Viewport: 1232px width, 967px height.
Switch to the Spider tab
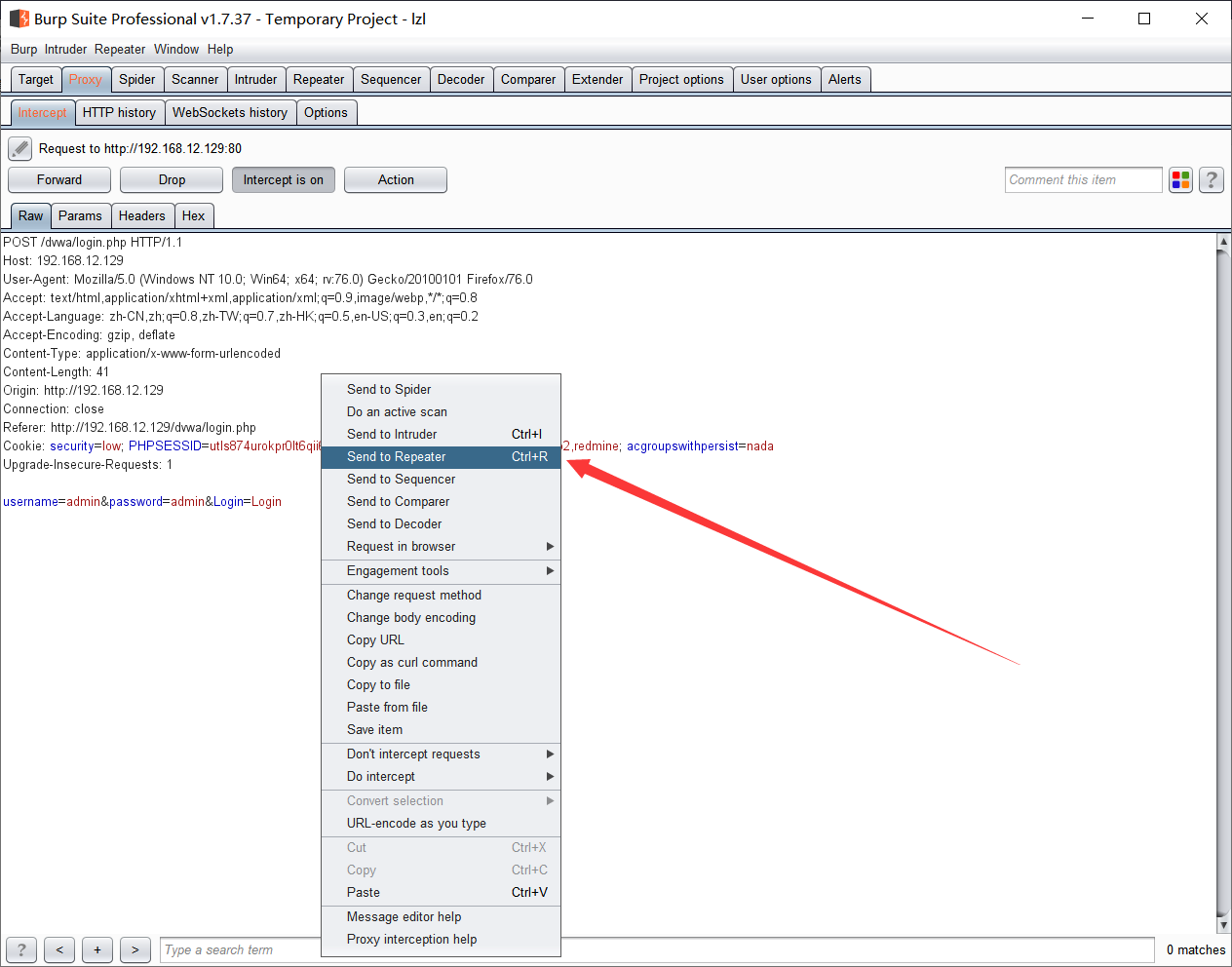click(137, 80)
